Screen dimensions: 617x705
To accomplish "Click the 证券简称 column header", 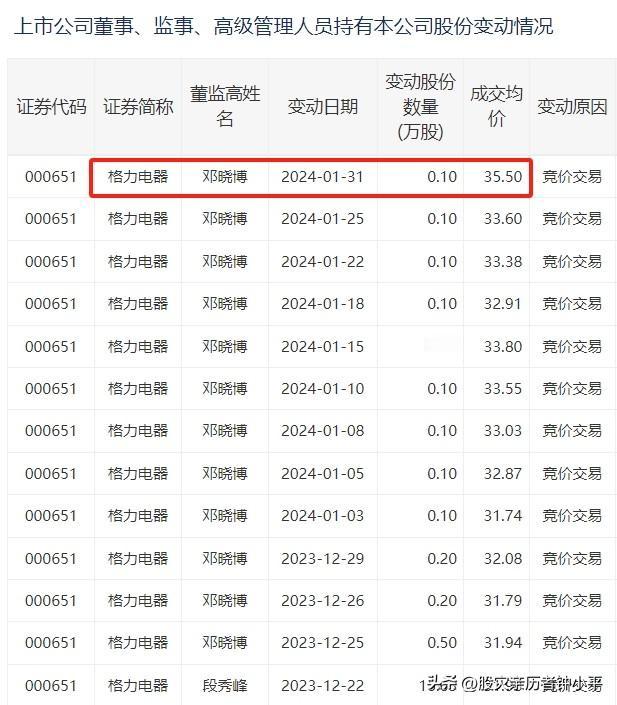I will (x=138, y=107).
